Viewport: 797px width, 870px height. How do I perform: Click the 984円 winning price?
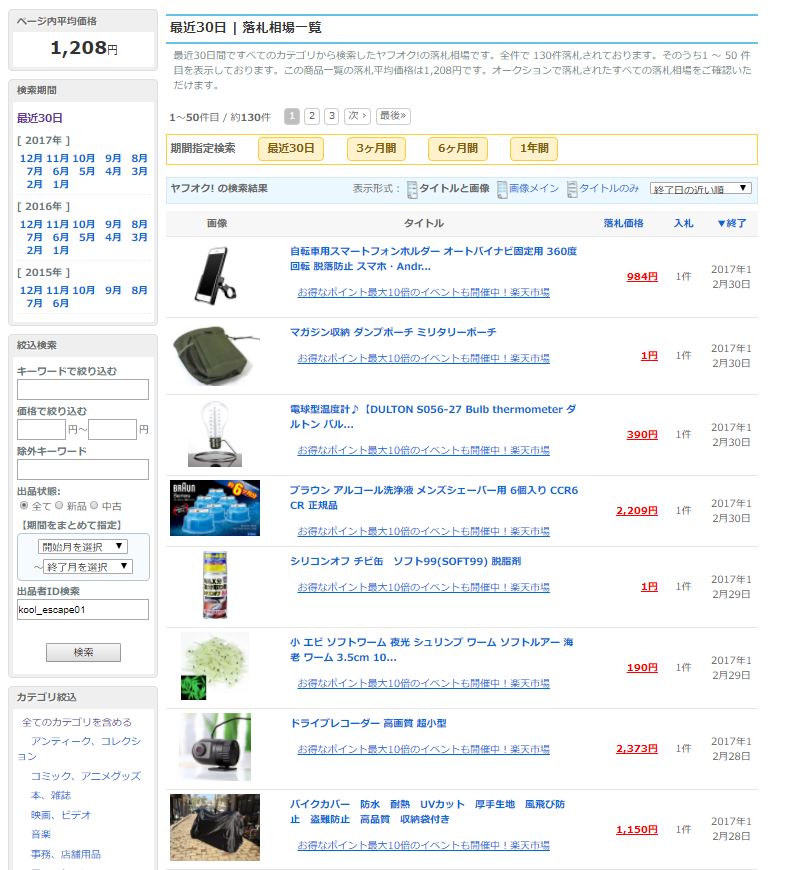[642, 276]
